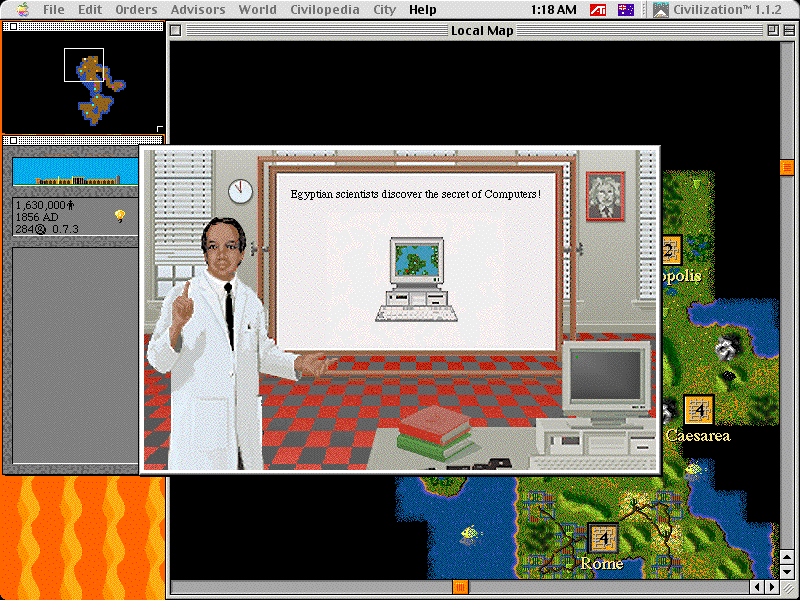Click the discovery message text
The image size is (800, 600).
[415, 194]
